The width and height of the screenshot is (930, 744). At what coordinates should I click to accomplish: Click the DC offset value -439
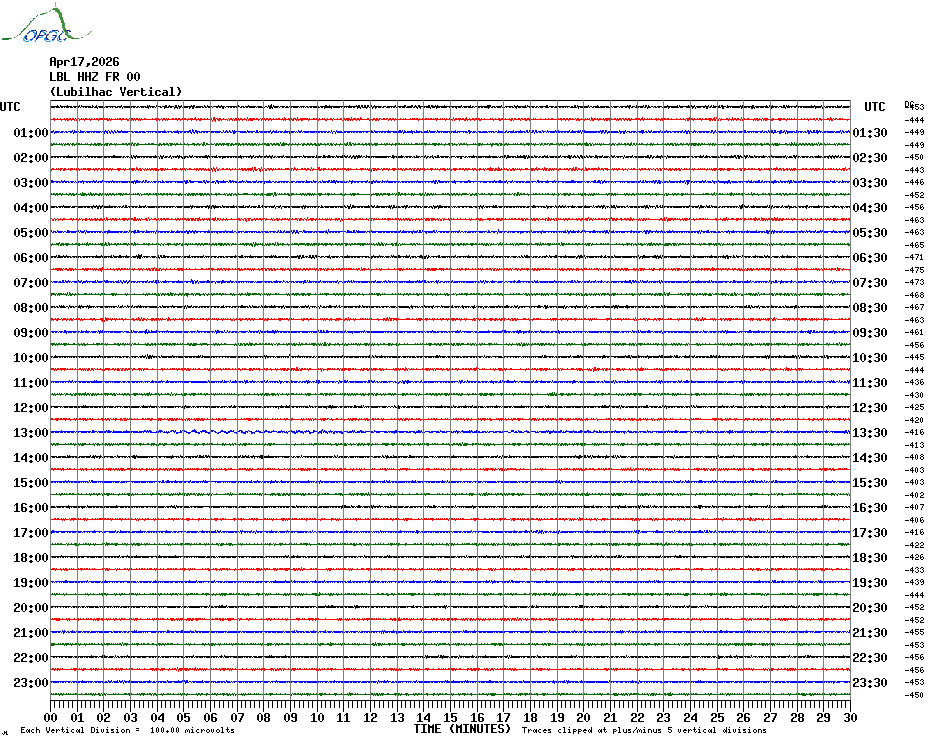point(914,583)
